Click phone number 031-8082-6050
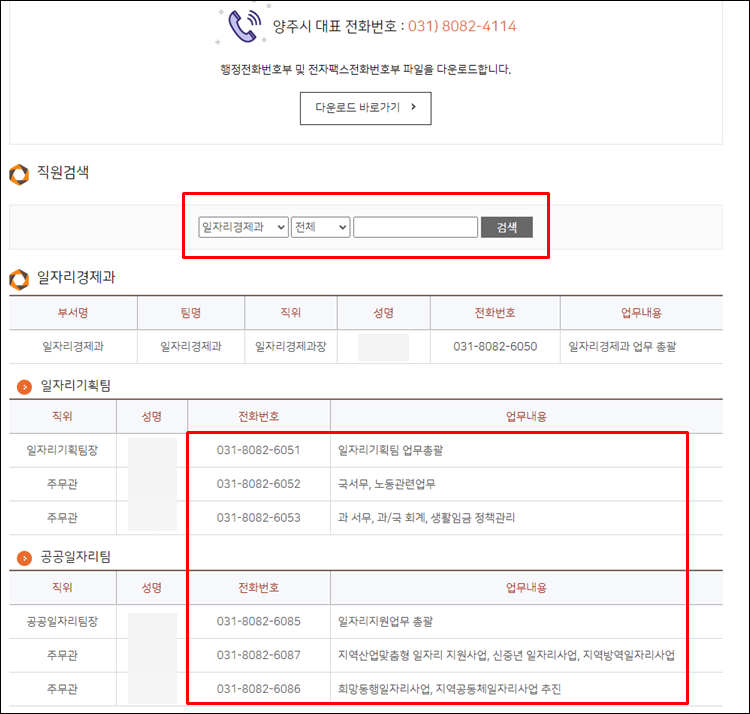Screen dimensions: 750x714 point(495,346)
